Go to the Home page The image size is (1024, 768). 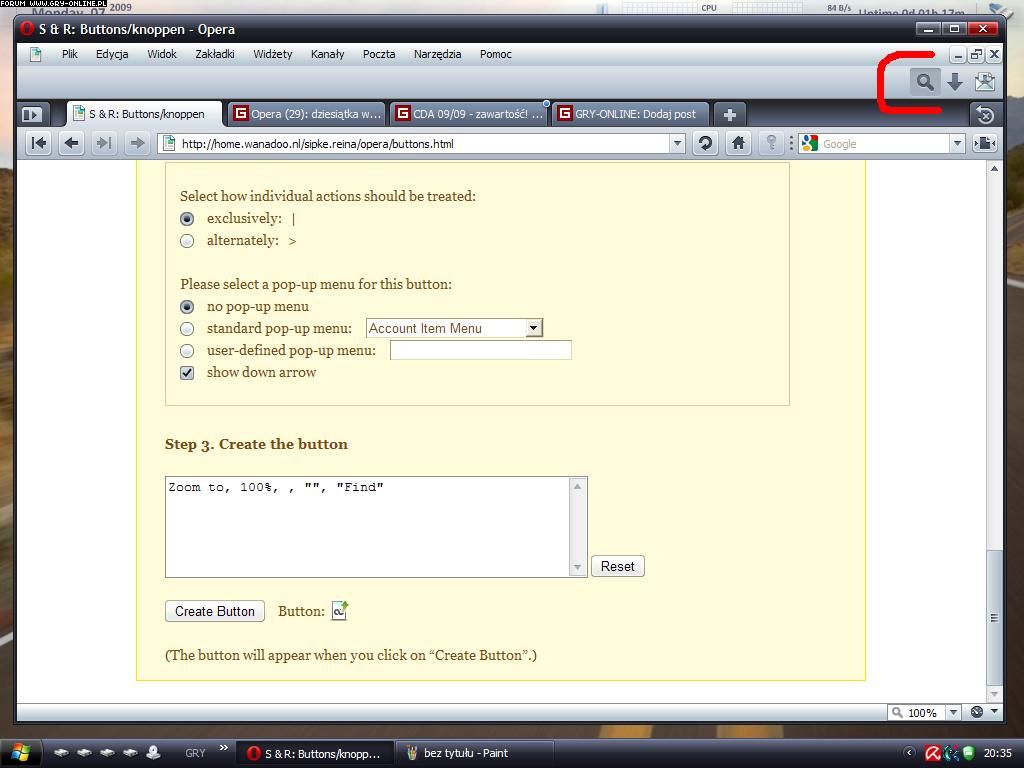pyautogui.click(x=738, y=143)
